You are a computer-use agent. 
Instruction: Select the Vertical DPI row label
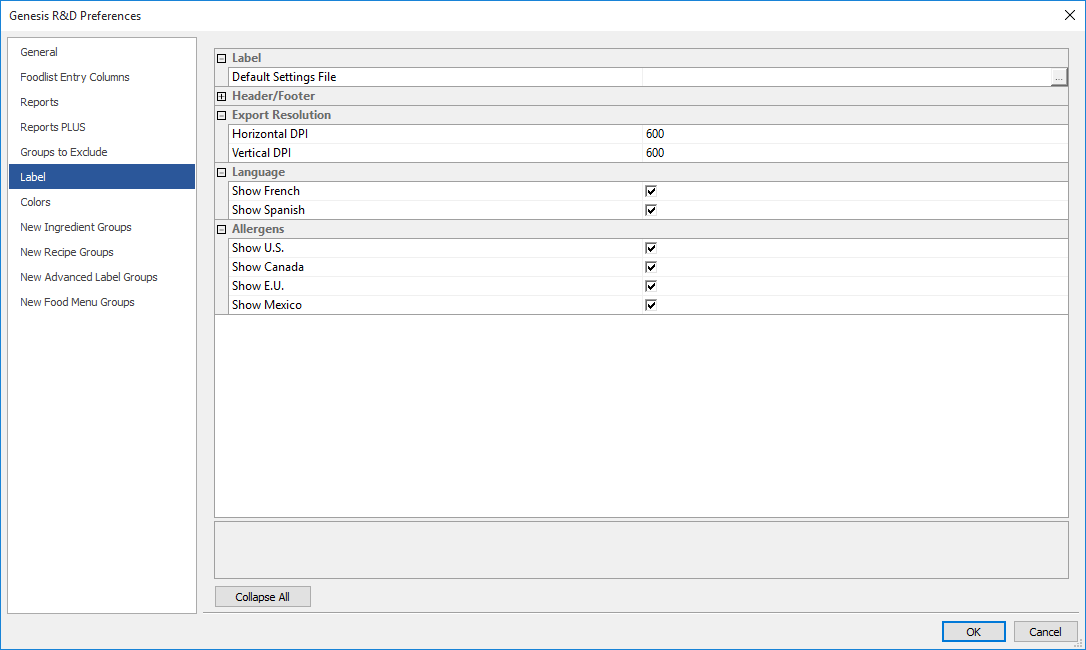click(x=261, y=153)
